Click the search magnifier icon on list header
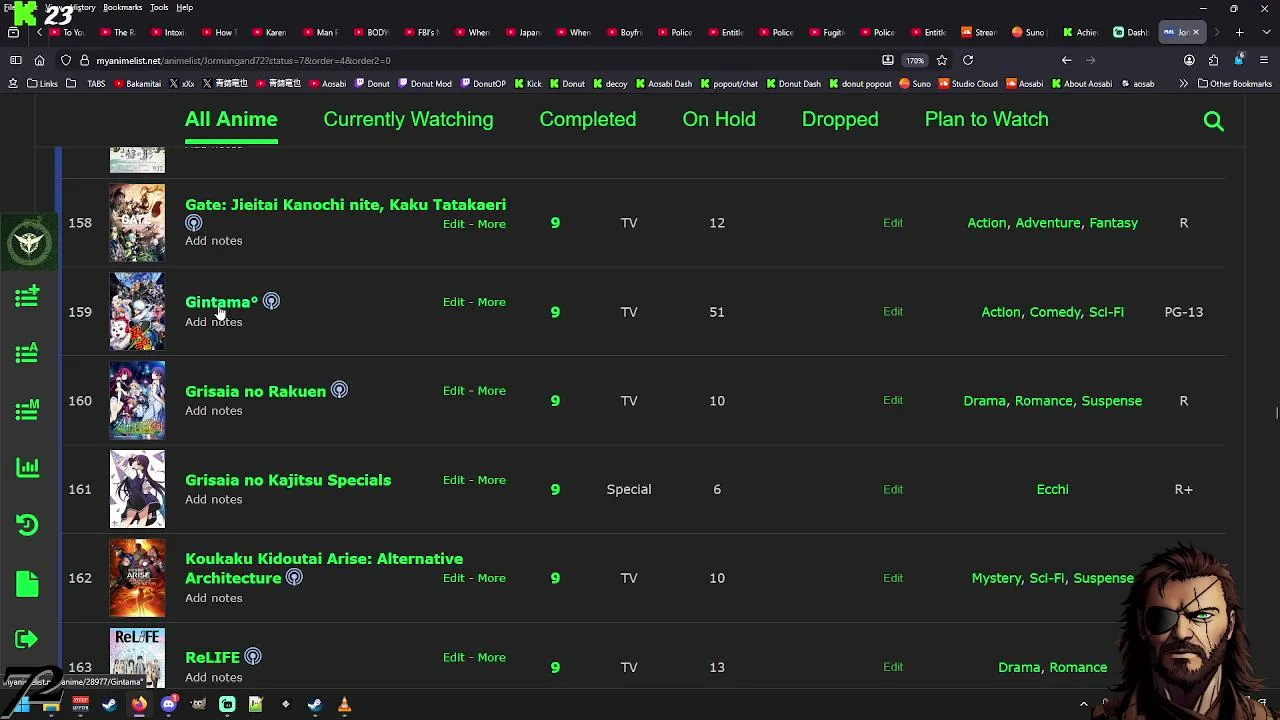 click(x=1213, y=121)
